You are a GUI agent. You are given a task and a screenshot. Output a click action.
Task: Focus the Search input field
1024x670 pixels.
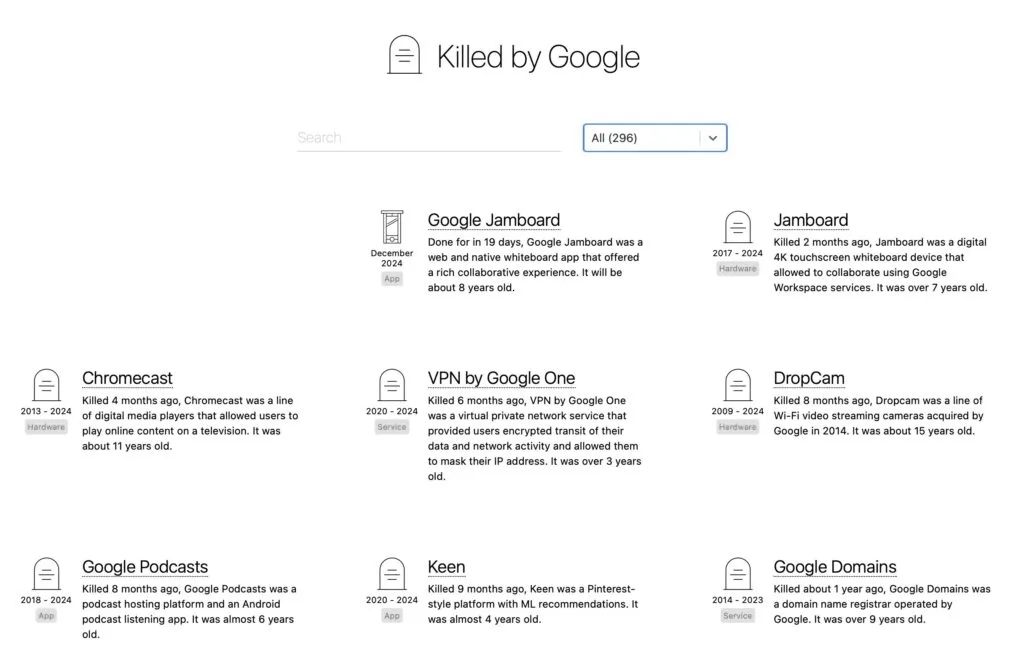[428, 138]
